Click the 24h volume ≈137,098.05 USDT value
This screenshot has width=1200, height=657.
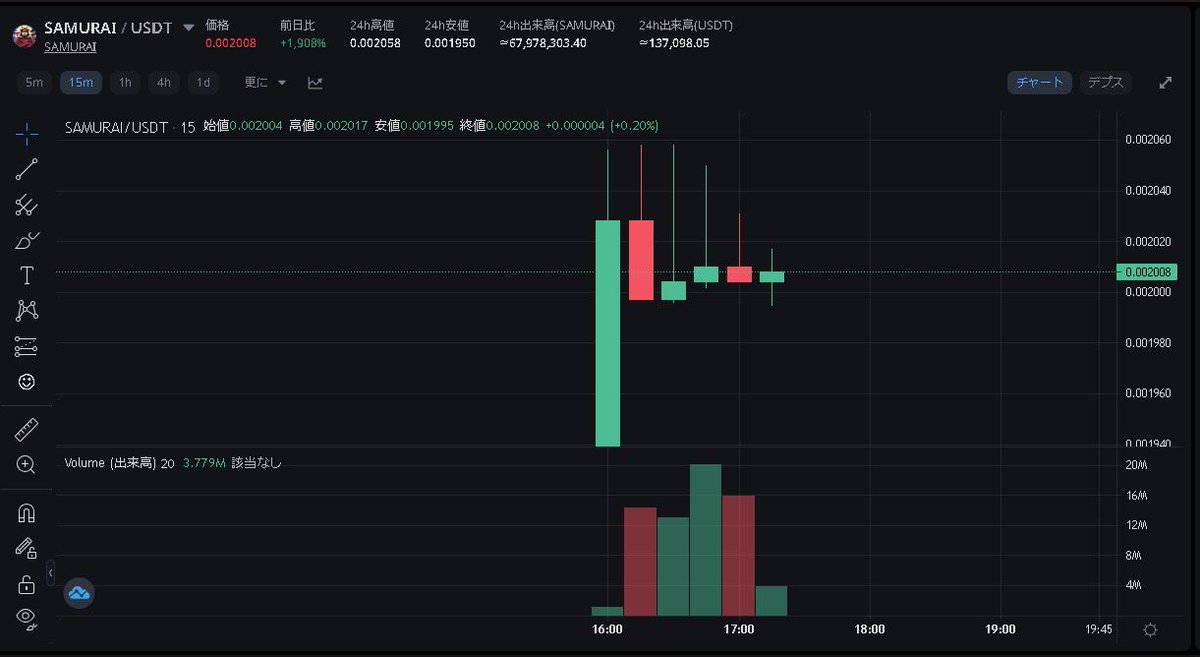click(673, 43)
